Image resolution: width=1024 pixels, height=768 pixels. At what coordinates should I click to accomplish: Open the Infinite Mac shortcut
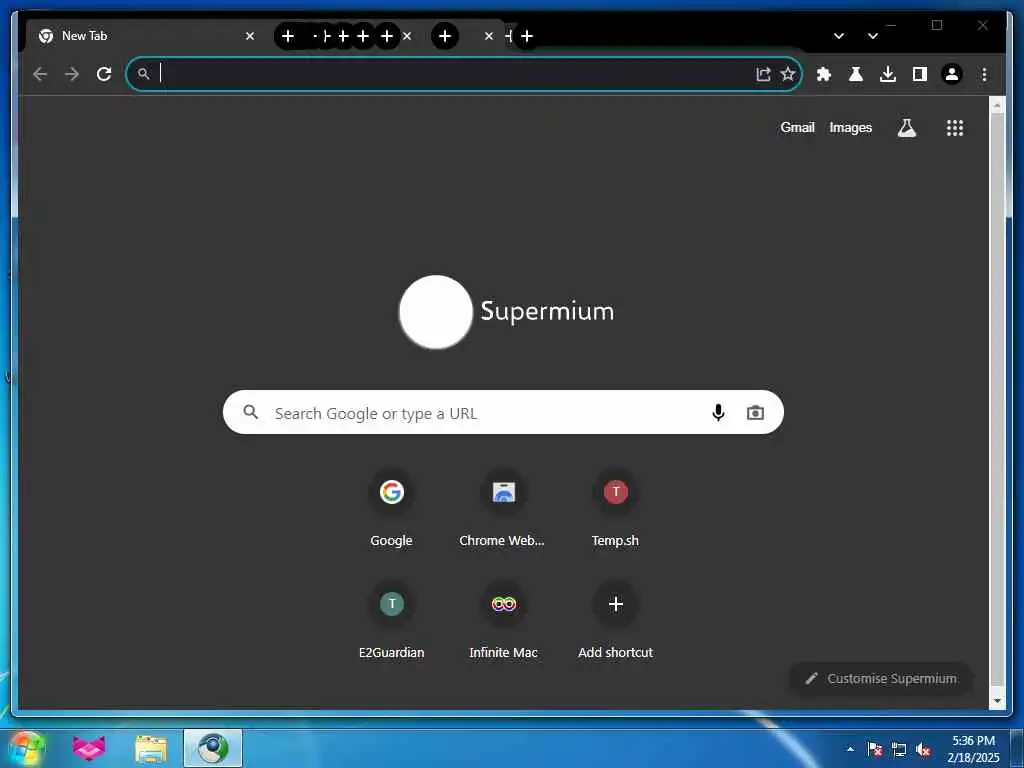[x=503, y=620]
